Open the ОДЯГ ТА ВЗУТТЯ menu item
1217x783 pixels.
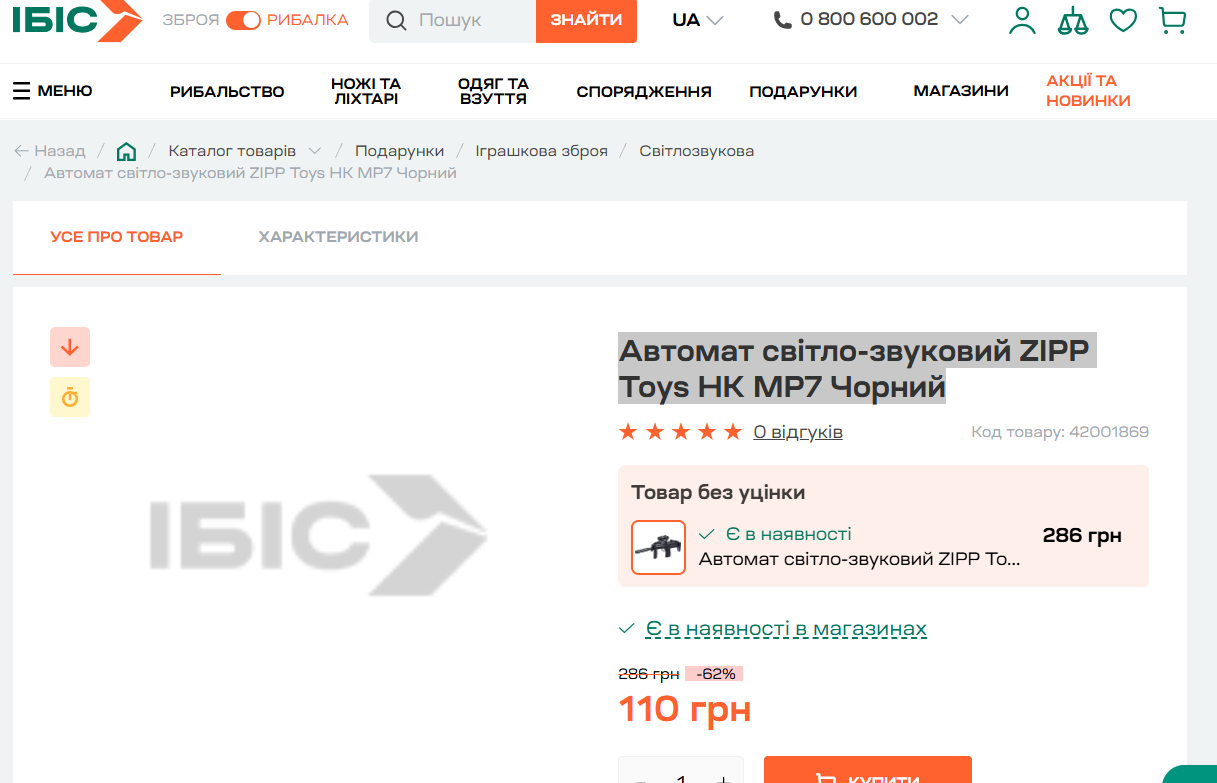click(x=493, y=91)
